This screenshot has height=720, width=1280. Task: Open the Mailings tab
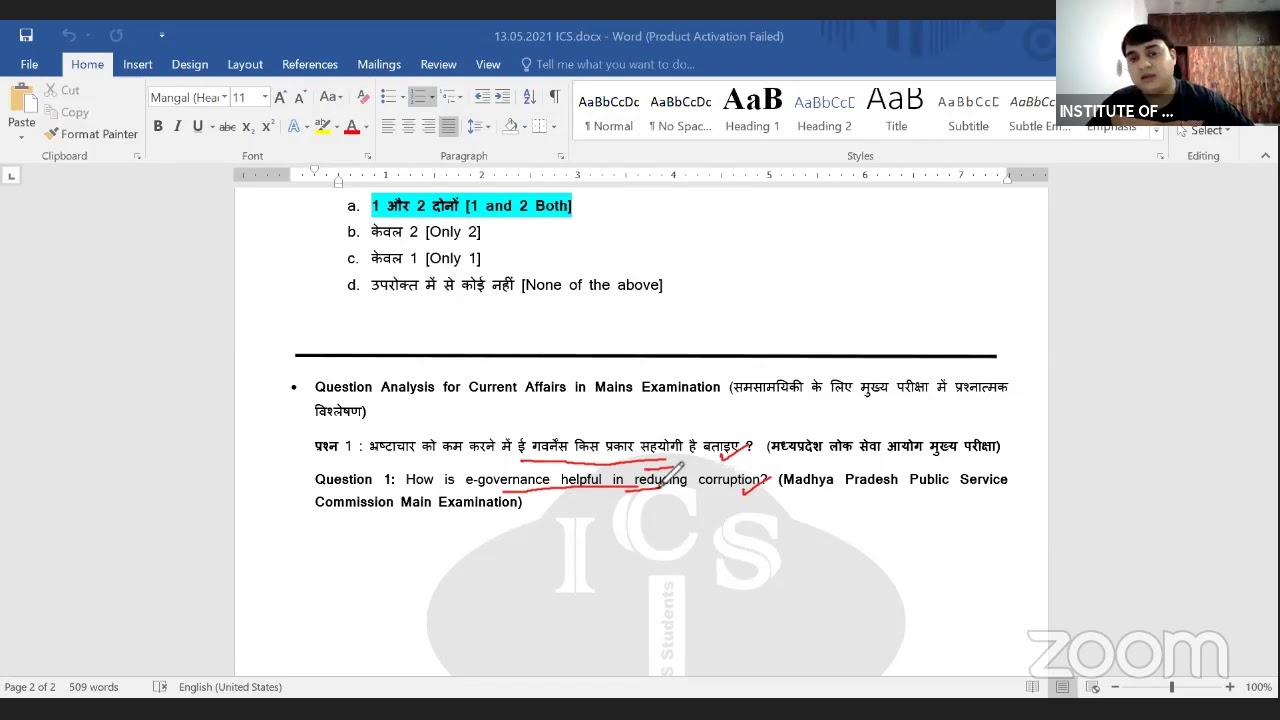click(x=379, y=64)
